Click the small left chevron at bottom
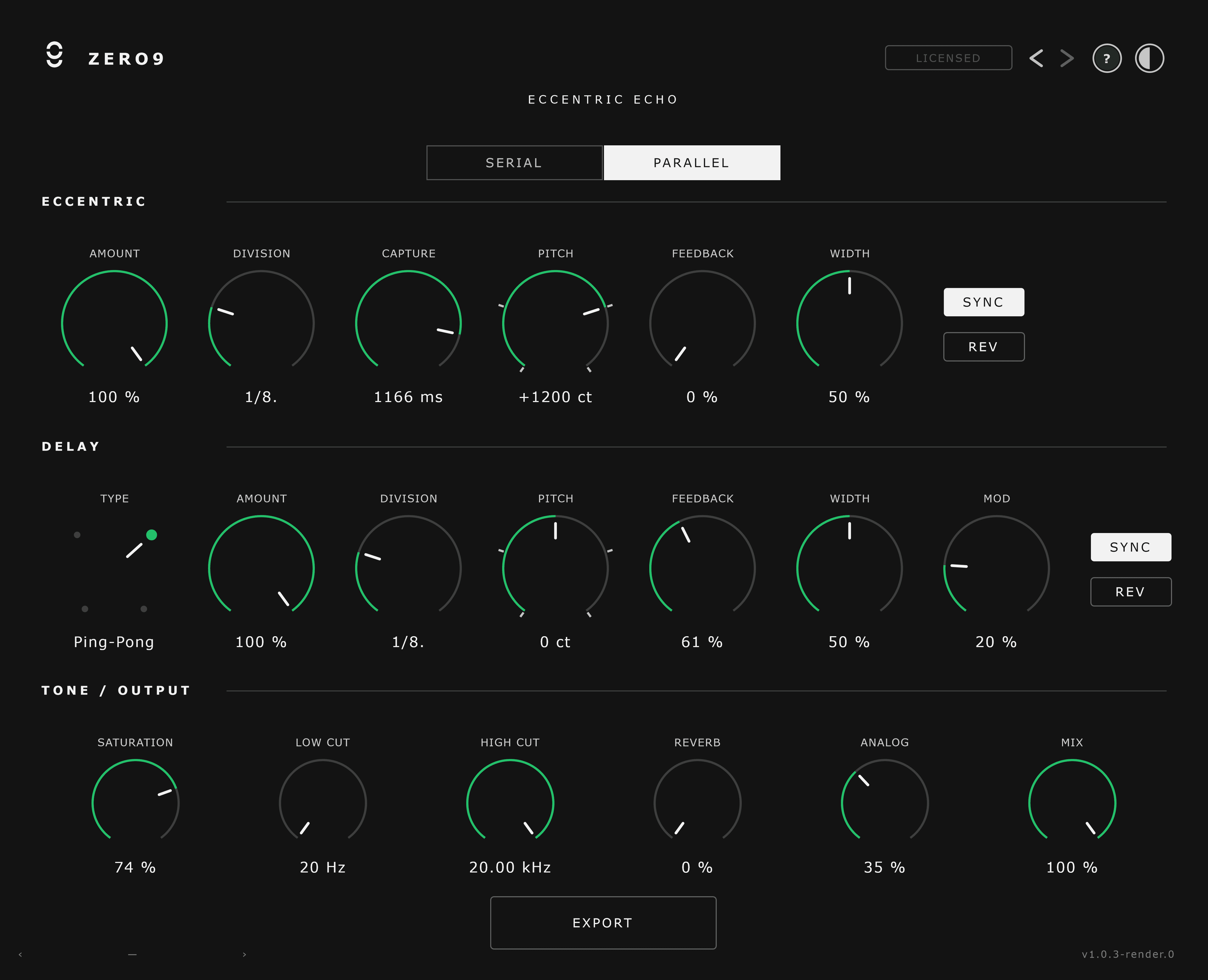Viewport: 1208px width, 980px height. pos(20,955)
